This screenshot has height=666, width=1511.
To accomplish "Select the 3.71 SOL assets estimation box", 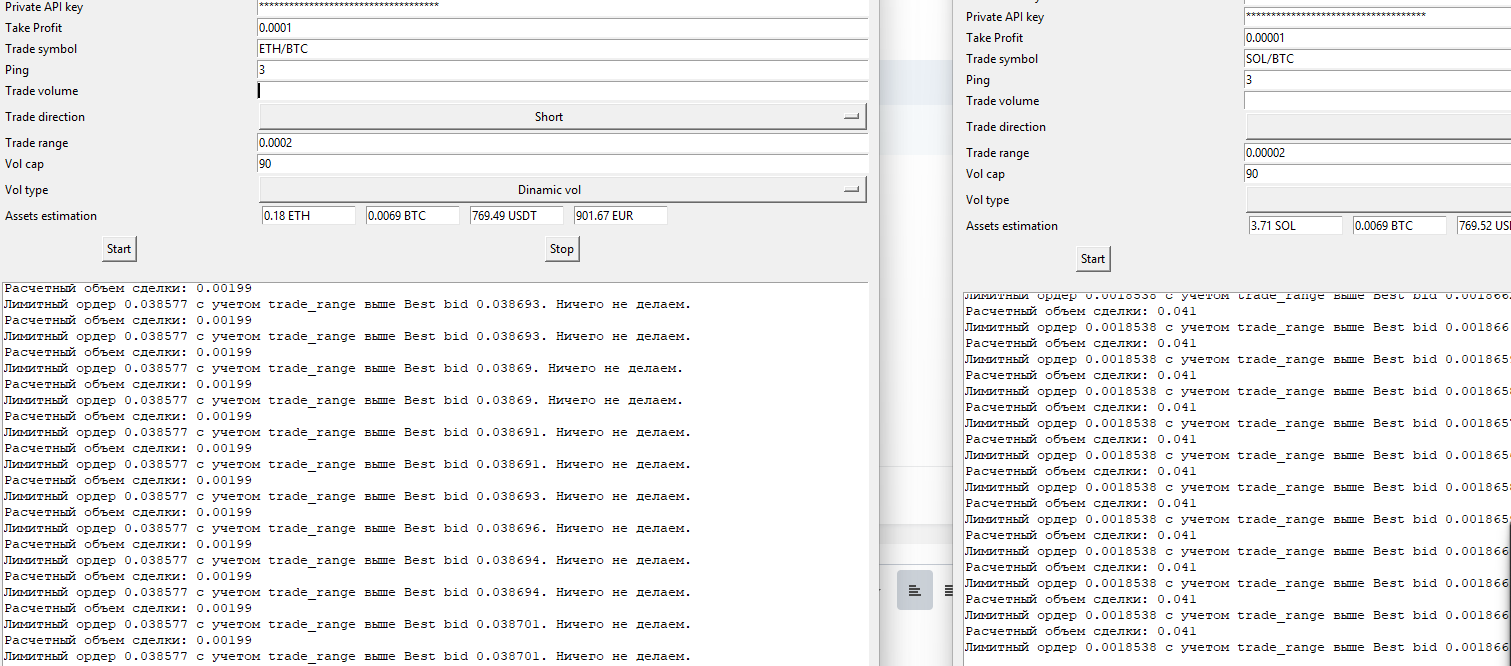I will [1294, 226].
